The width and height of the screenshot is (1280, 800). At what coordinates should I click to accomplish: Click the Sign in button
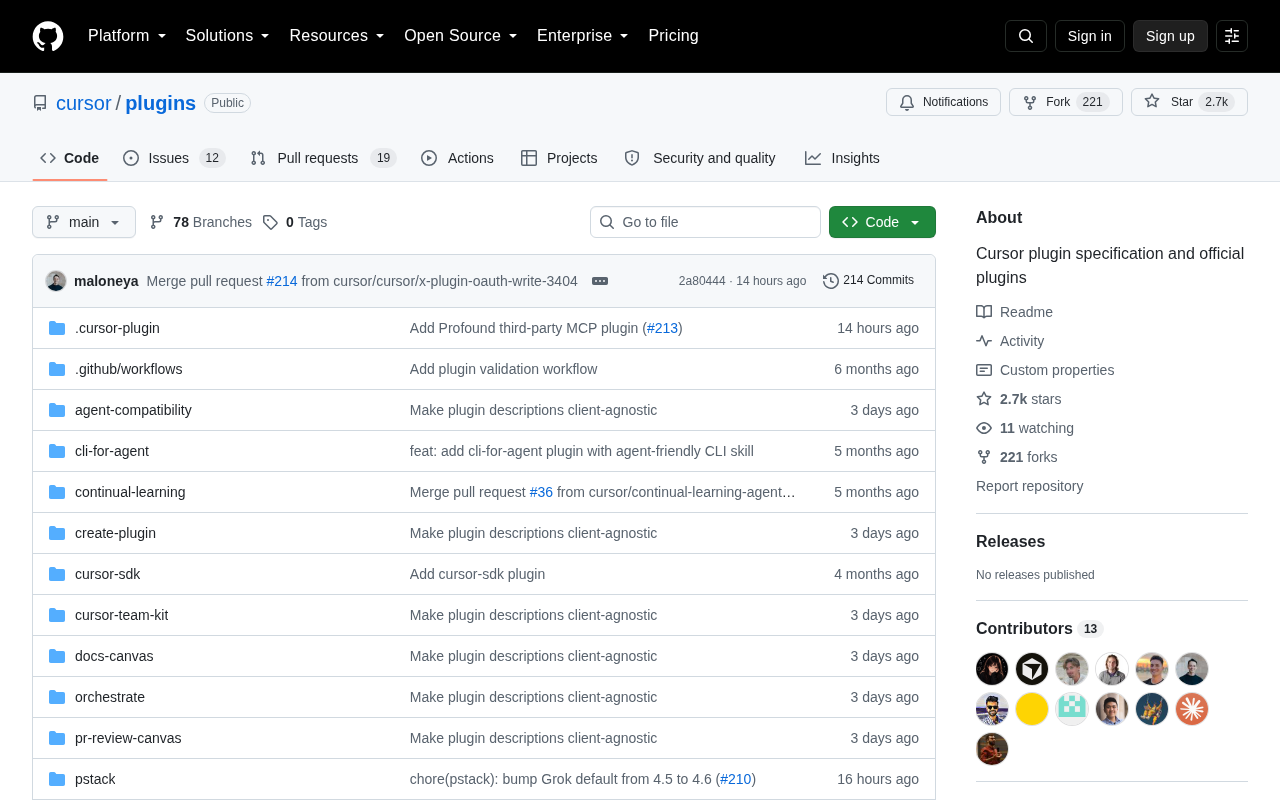[x=1090, y=36]
